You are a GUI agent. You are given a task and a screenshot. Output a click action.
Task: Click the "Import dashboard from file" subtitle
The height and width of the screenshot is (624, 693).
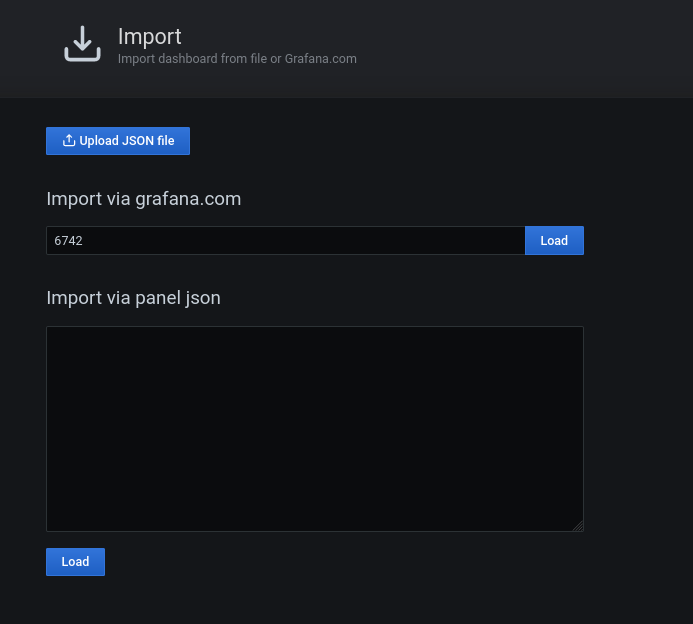click(192, 59)
